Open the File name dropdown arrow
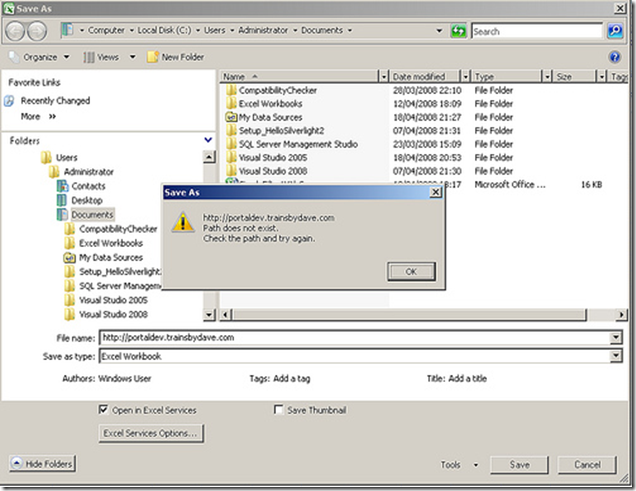 click(x=616, y=338)
